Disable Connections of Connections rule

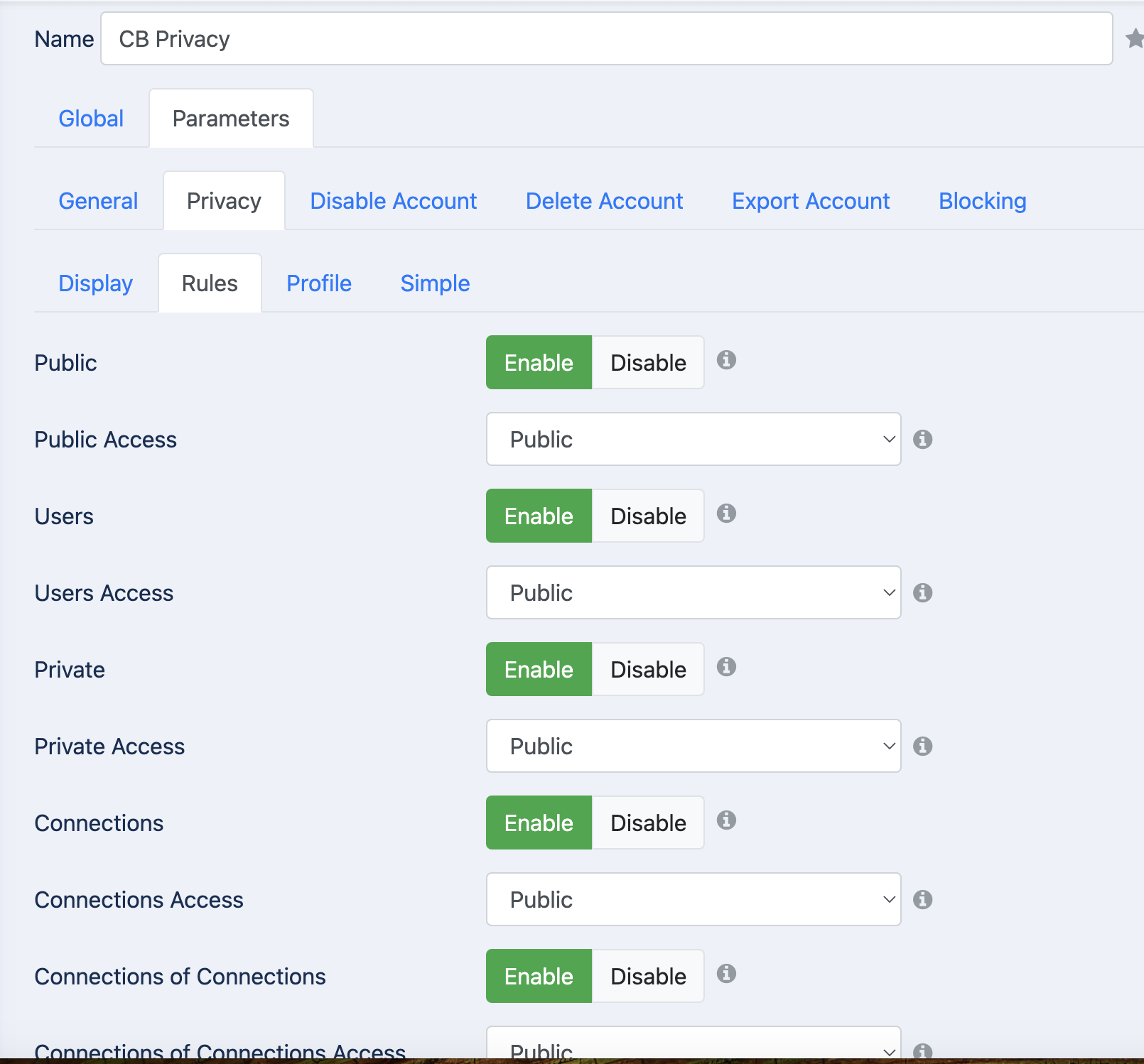pyautogui.click(x=648, y=976)
